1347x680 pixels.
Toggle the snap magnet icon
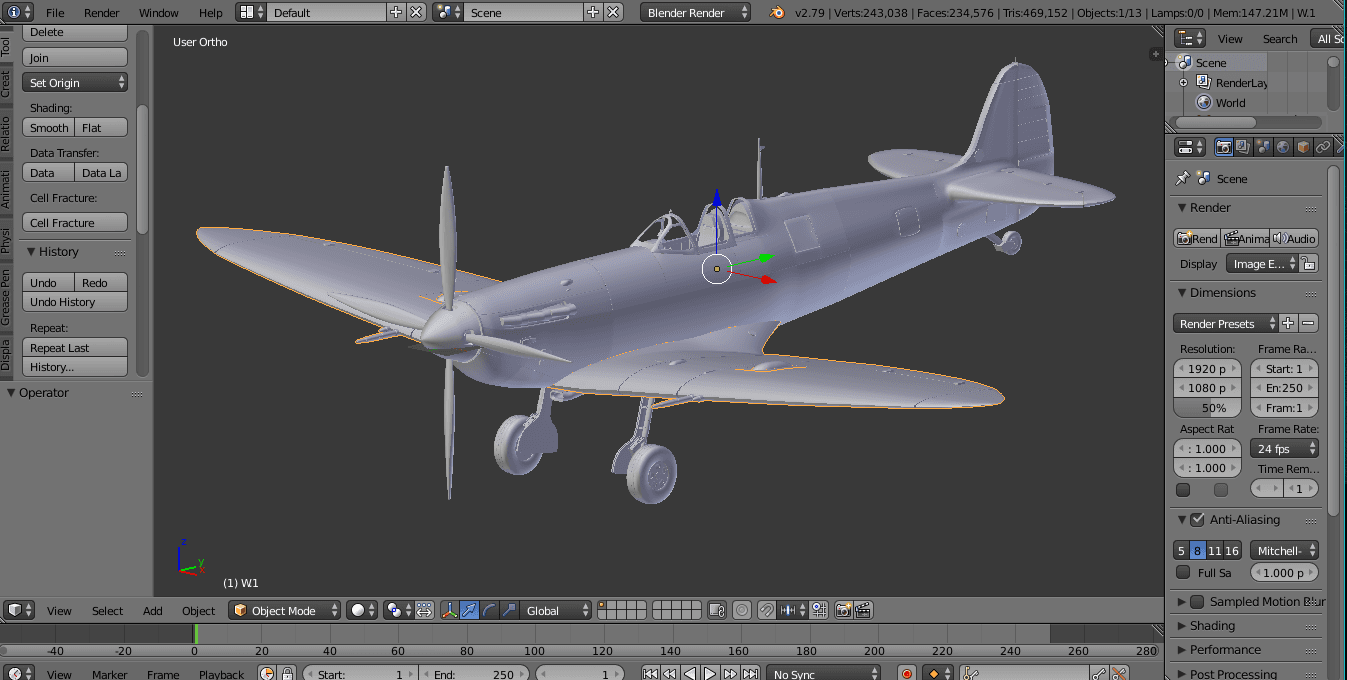(767, 610)
